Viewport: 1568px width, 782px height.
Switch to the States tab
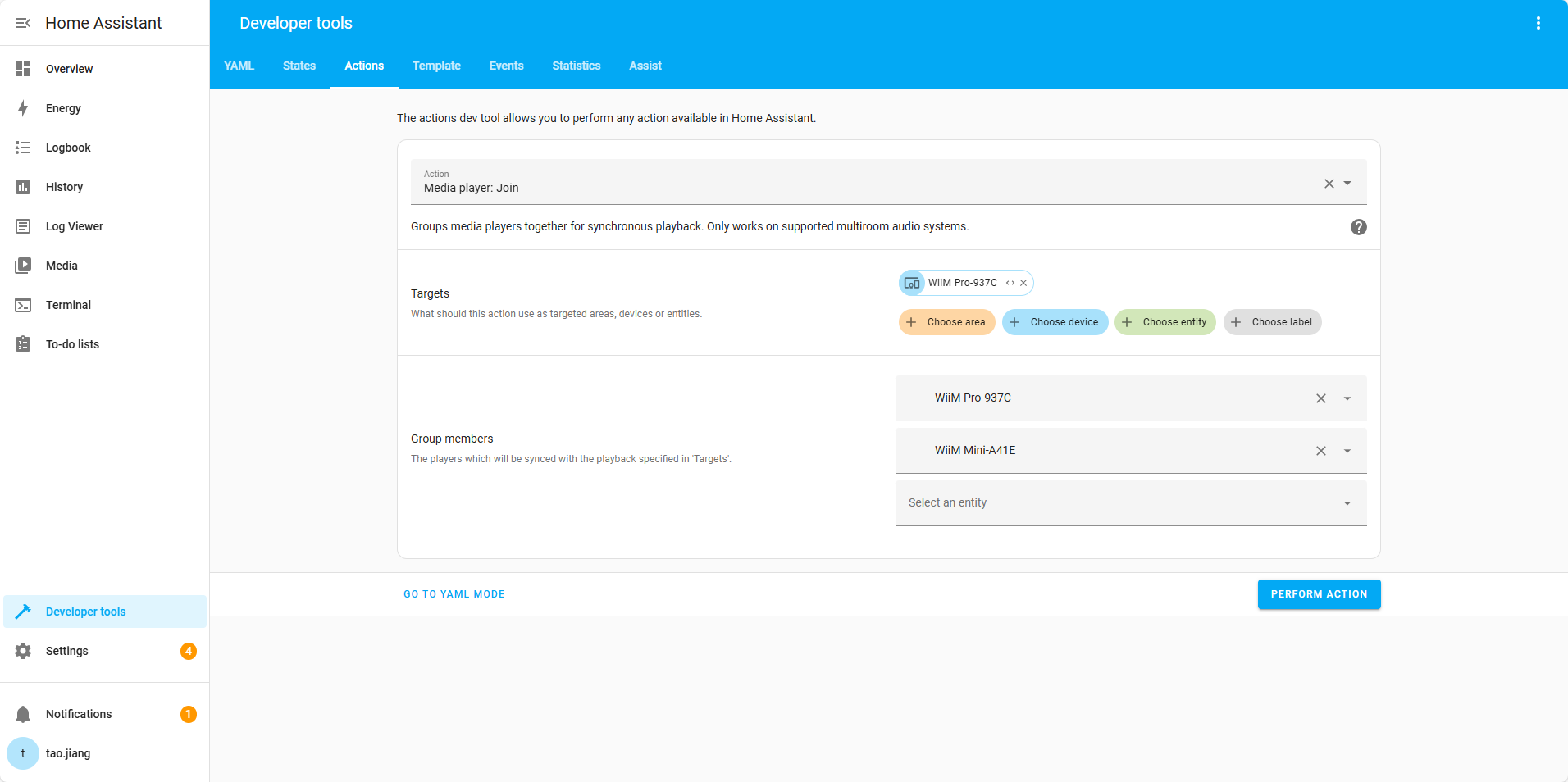(299, 66)
